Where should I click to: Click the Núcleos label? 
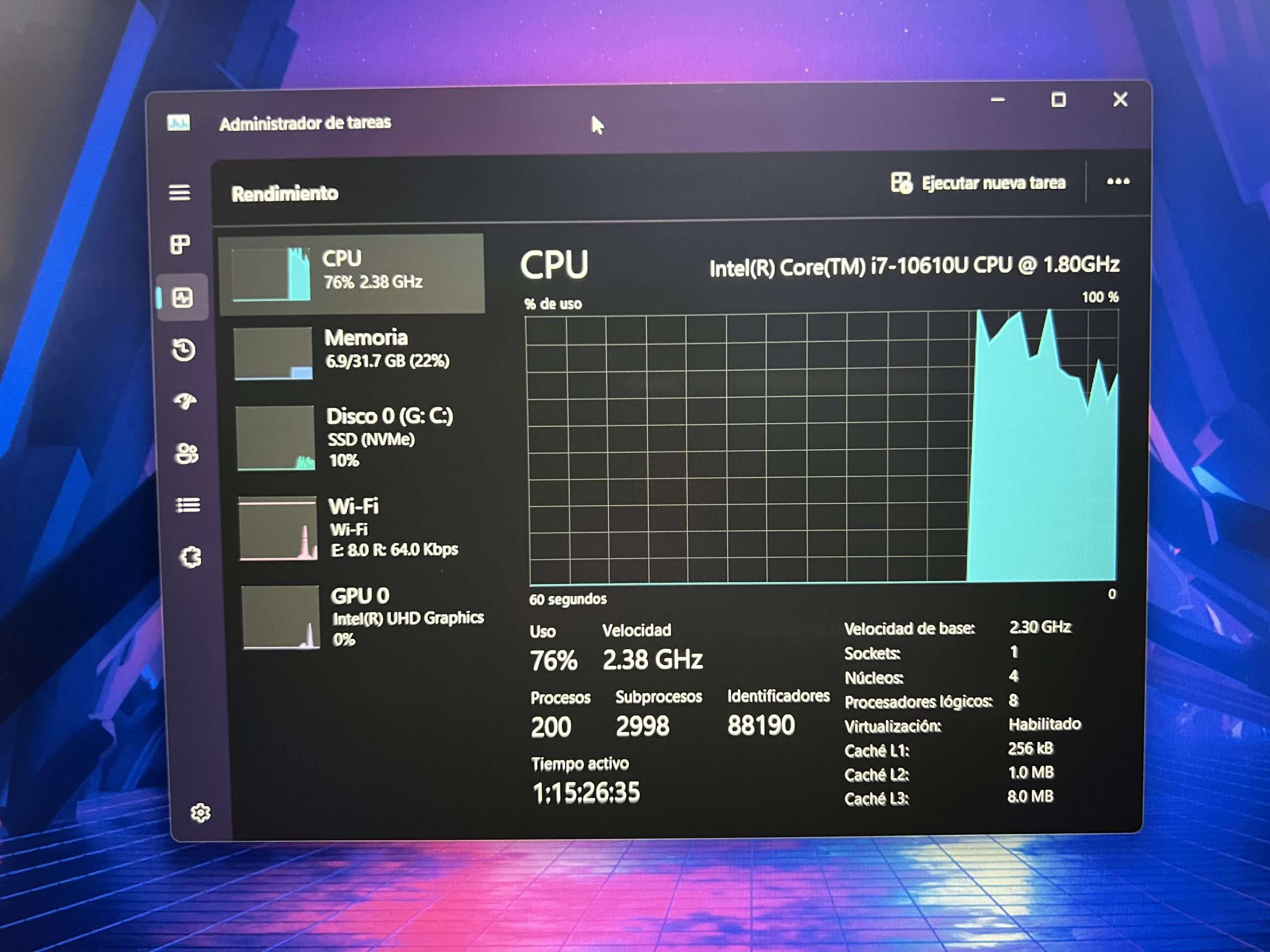point(874,678)
